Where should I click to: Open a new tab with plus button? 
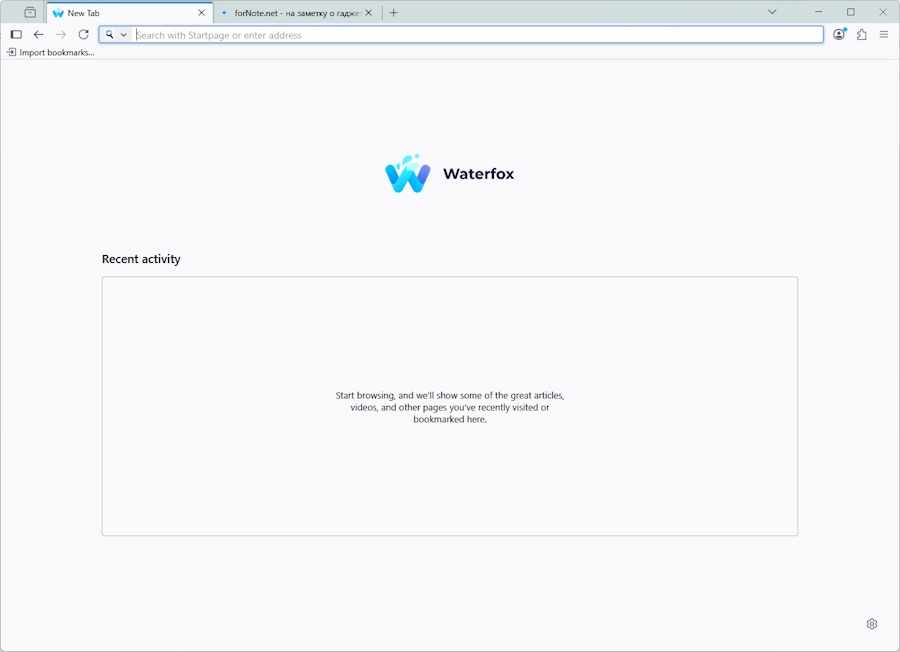pyautogui.click(x=393, y=13)
